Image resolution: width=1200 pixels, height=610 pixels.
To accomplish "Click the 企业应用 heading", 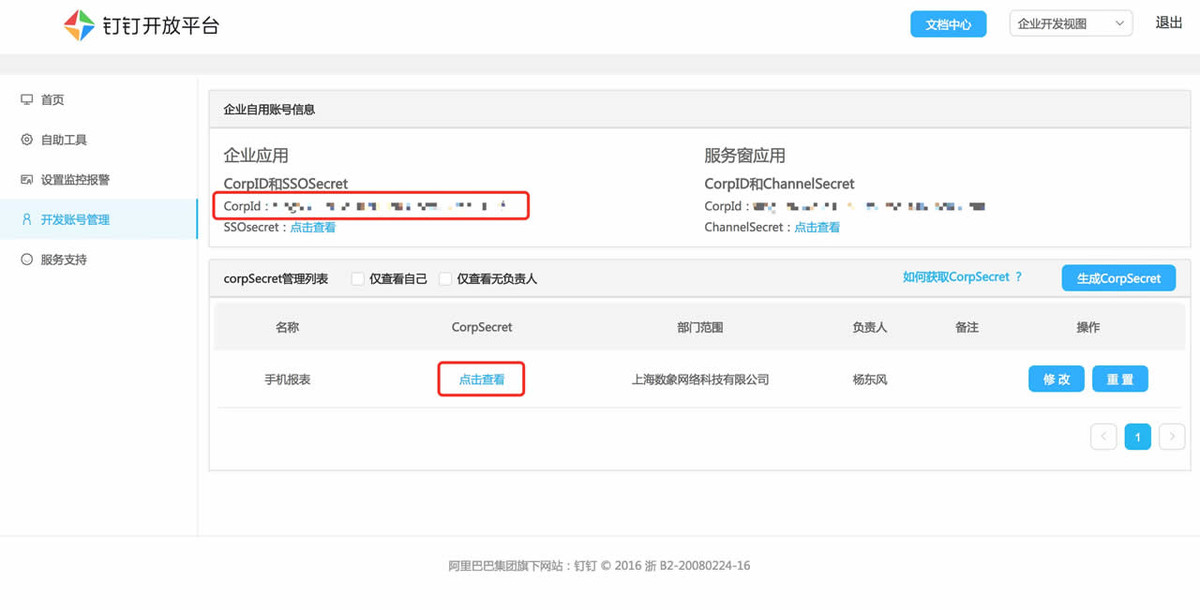I will click(x=256, y=156).
